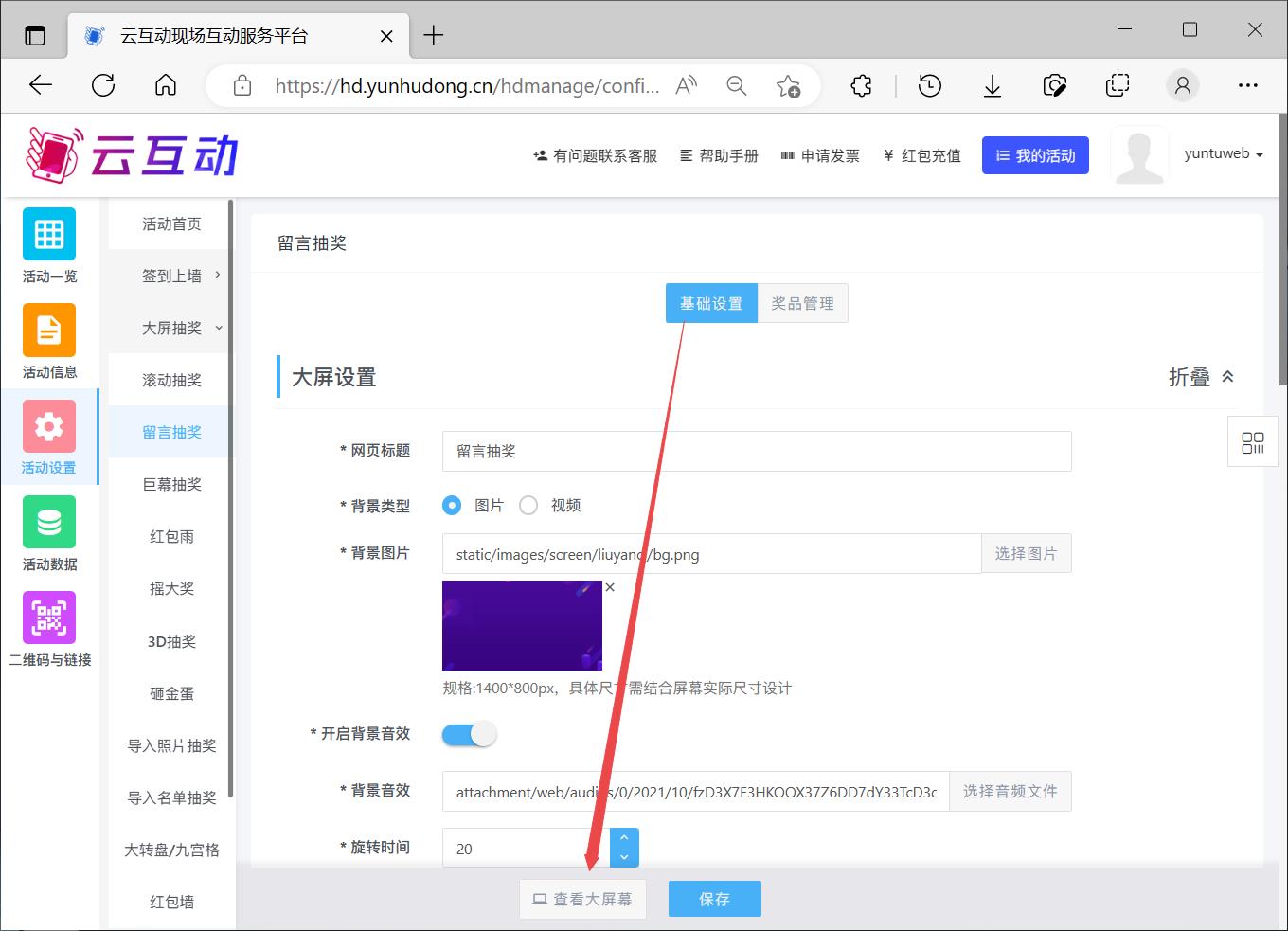Switch to 奖品管理 tab
1288x931 pixels.
pyautogui.click(x=802, y=303)
